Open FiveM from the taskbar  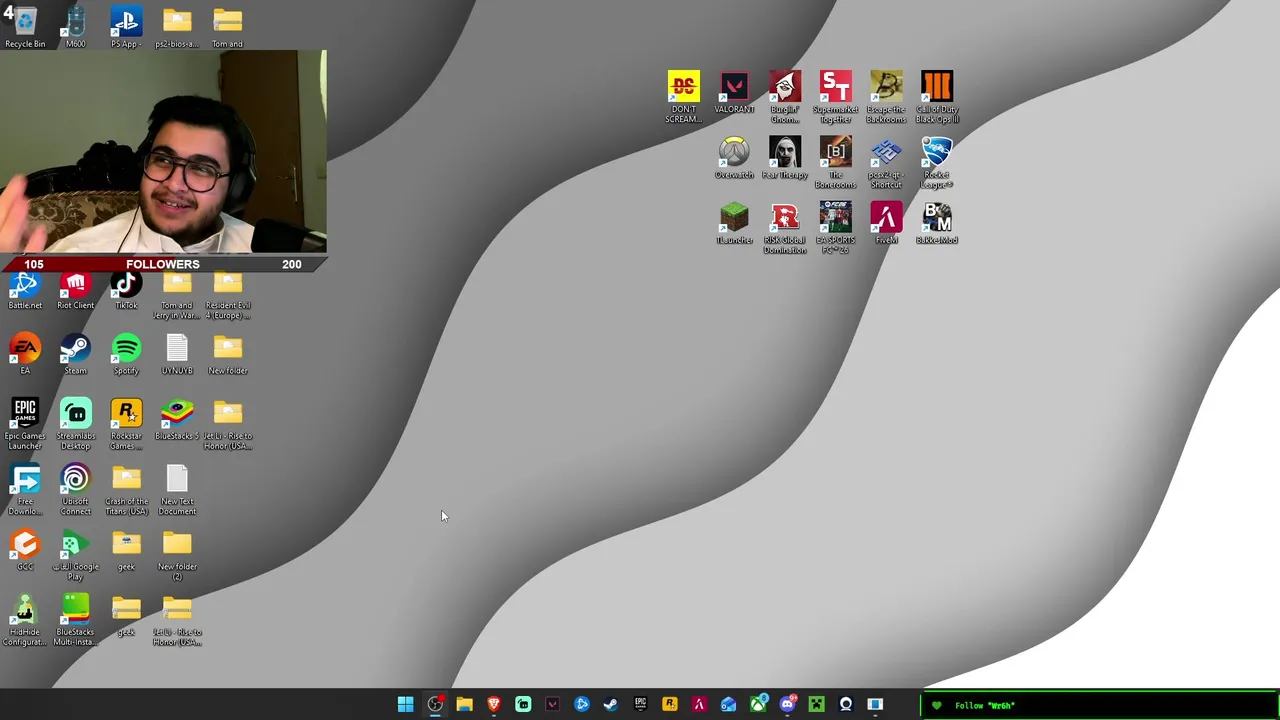click(x=699, y=704)
